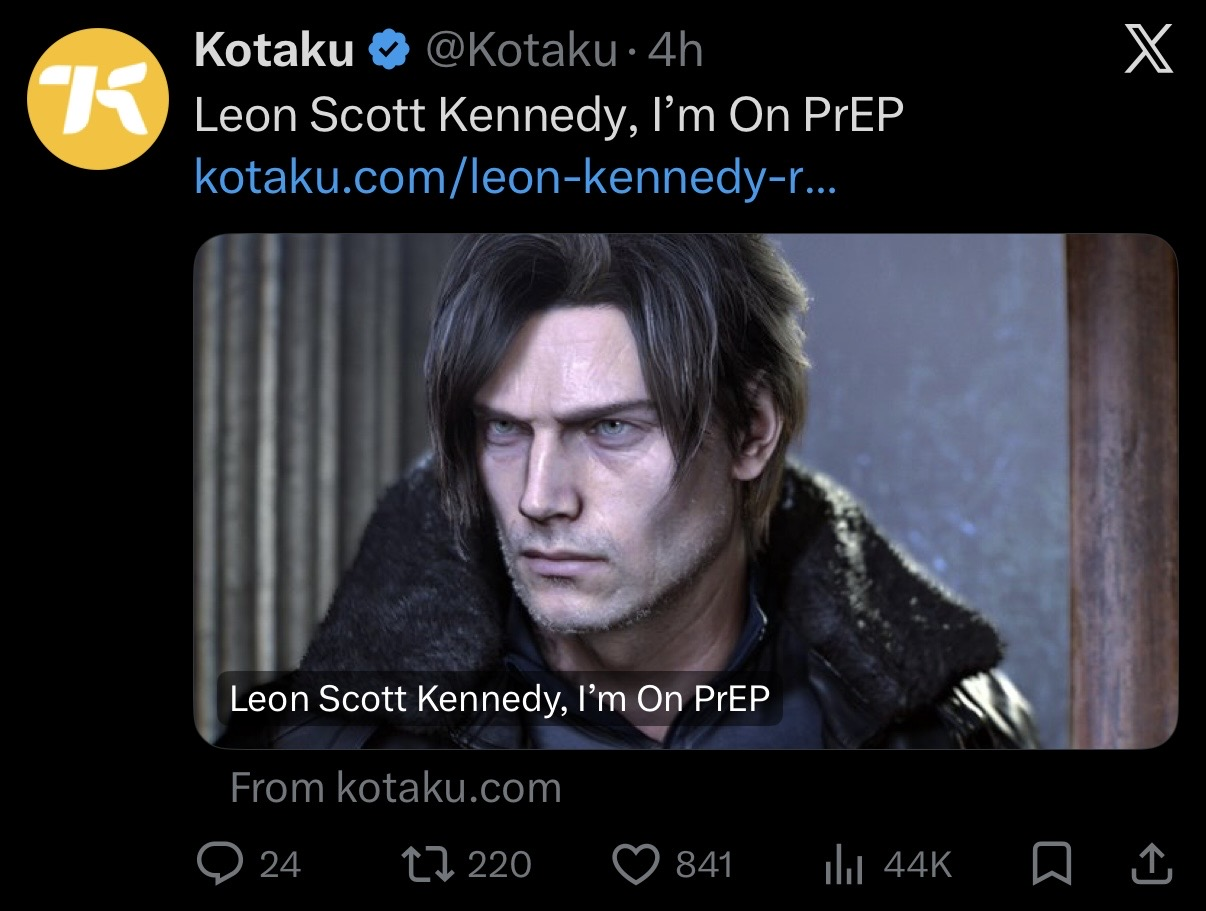1206x911 pixels.
Task: Click the @Kotaku handle
Action: 521,51
